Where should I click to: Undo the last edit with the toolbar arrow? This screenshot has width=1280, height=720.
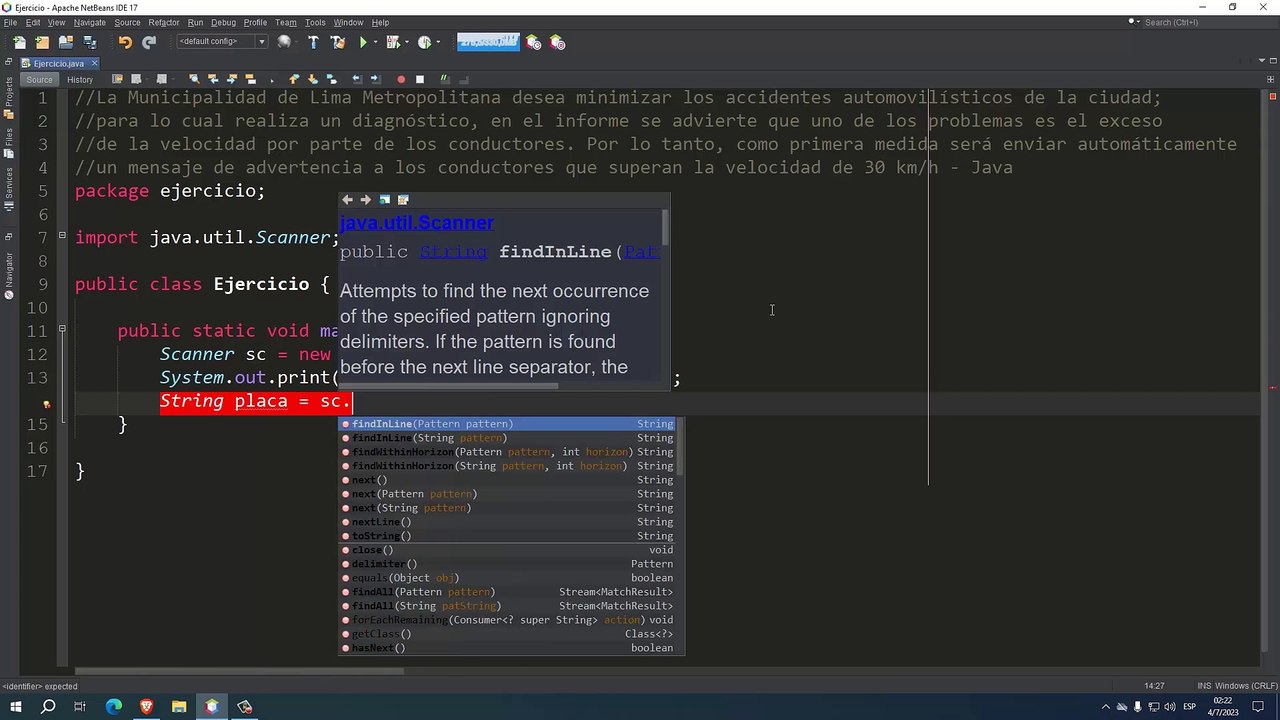click(125, 42)
